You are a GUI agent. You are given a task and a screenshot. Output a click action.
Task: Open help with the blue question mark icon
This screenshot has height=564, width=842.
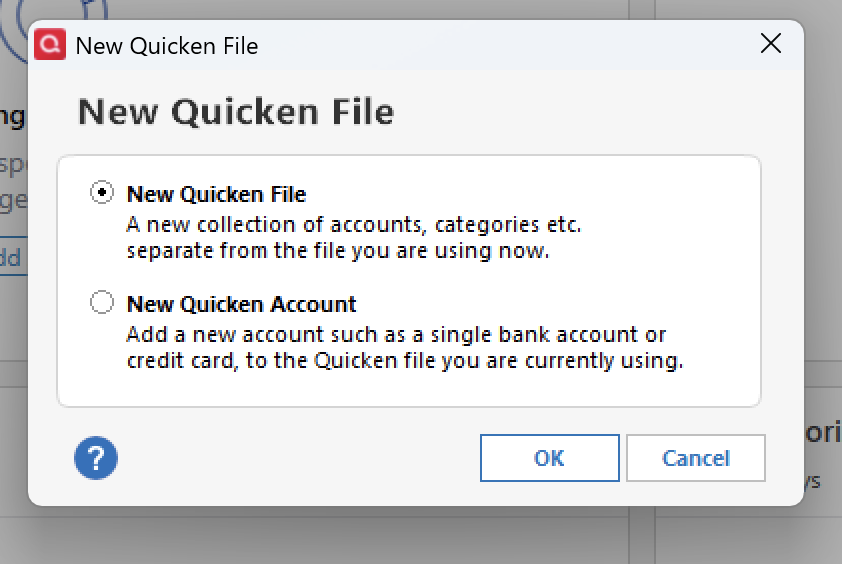(96, 458)
